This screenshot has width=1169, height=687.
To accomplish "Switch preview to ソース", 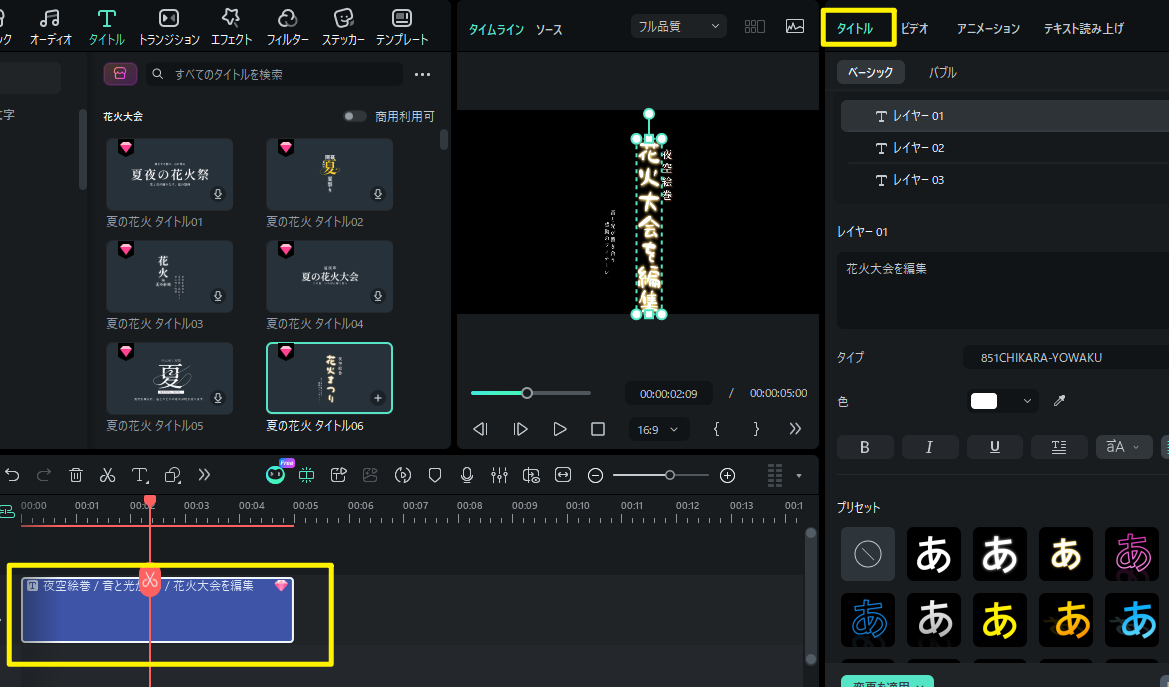I will [x=549, y=30].
